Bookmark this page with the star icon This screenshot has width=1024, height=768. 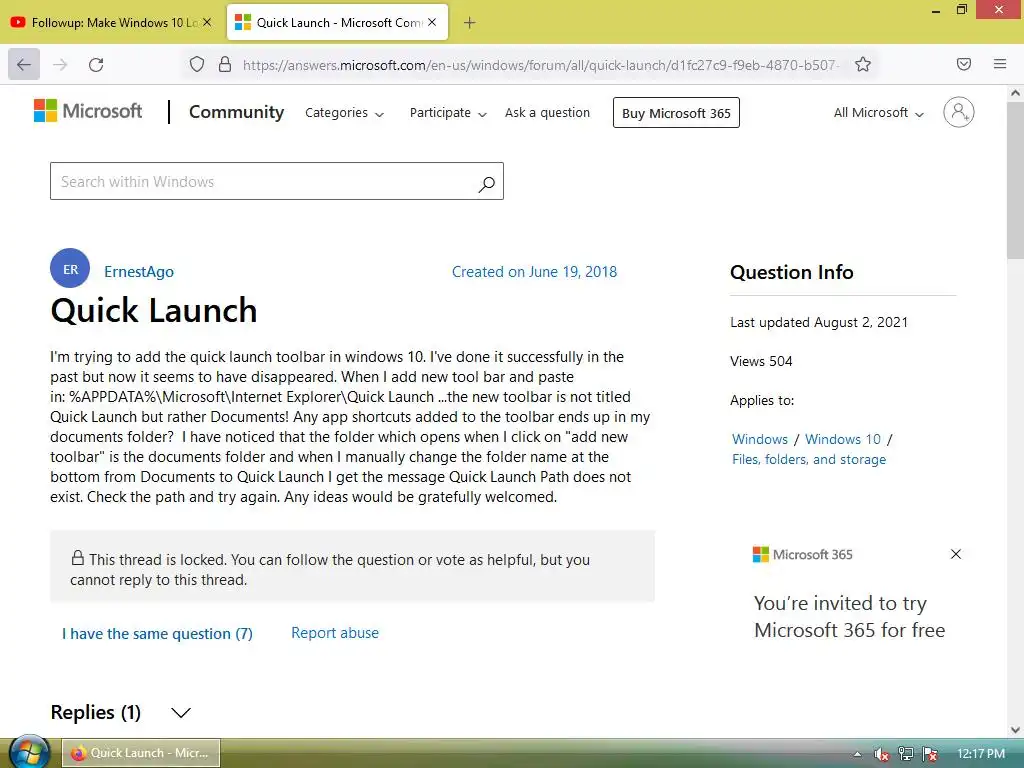coord(863,64)
